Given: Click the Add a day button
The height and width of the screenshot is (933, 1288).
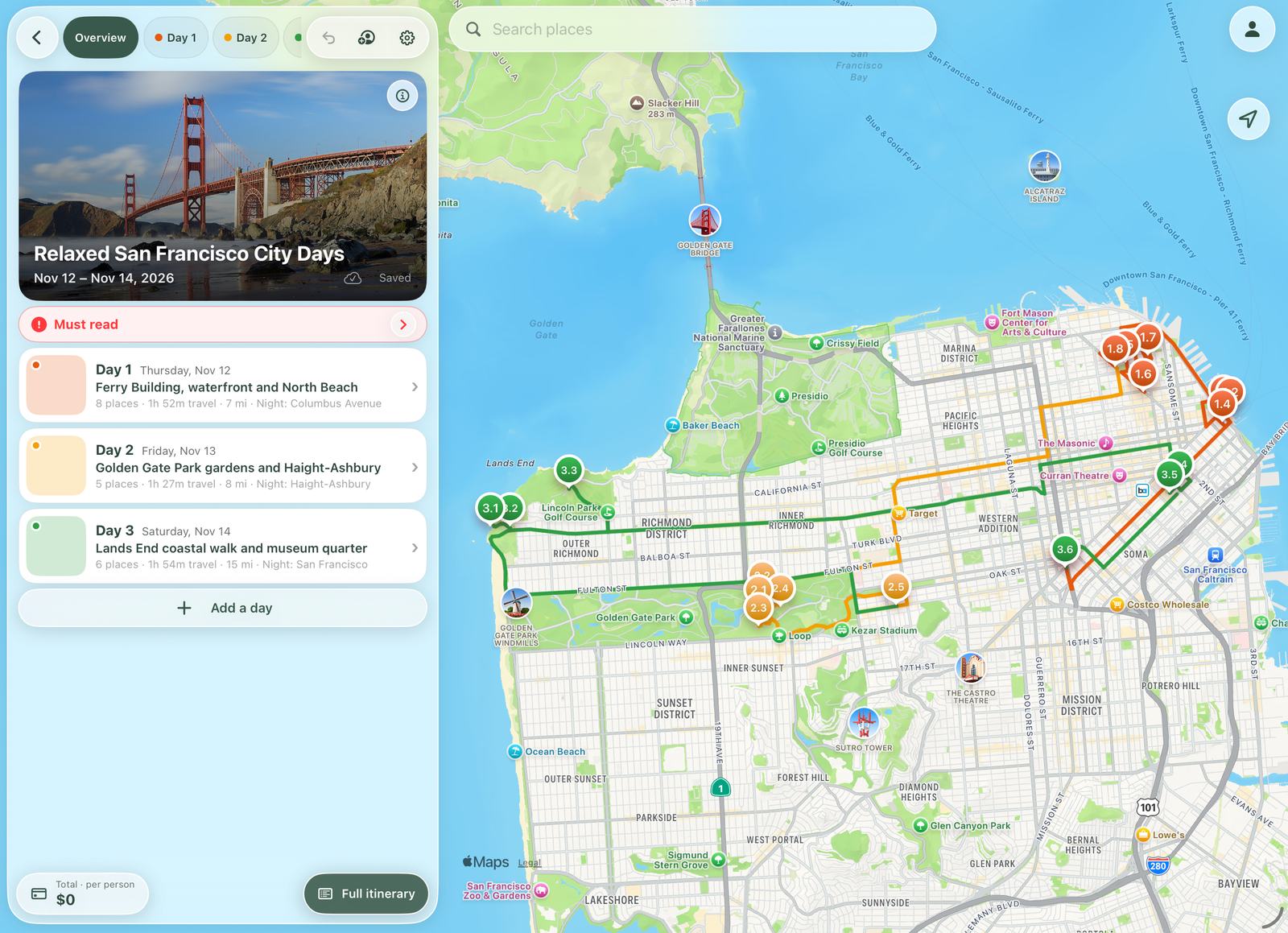Looking at the screenshot, I should tap(223, 608).
